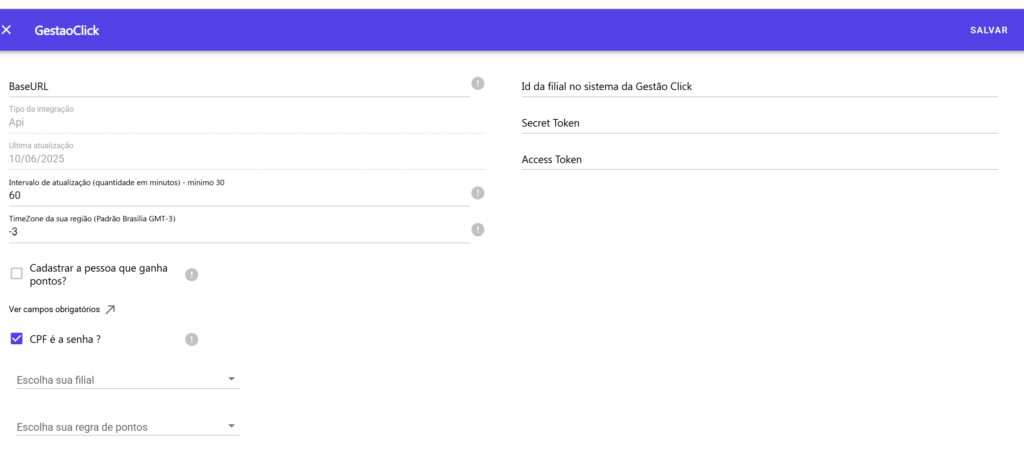Click the arrow icon after 'Ver campos obrigatórios'

[x=111, y=309]
